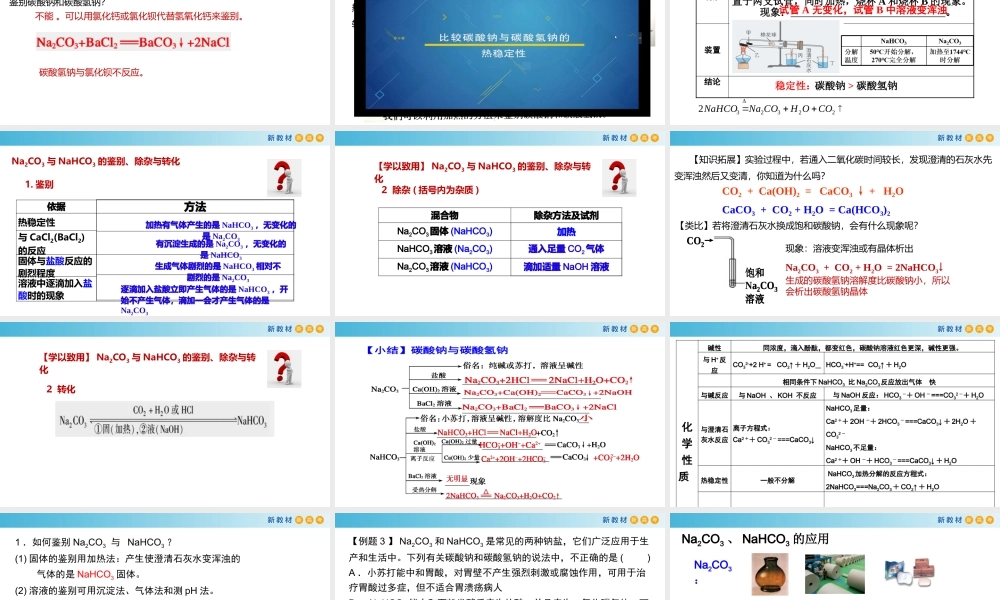Viewport: 1000px width, 600px height.
Task: Click the equation Na₂CO₃+BaCl₂══BaCO₃↓+2NaCl
Action: 133,43
